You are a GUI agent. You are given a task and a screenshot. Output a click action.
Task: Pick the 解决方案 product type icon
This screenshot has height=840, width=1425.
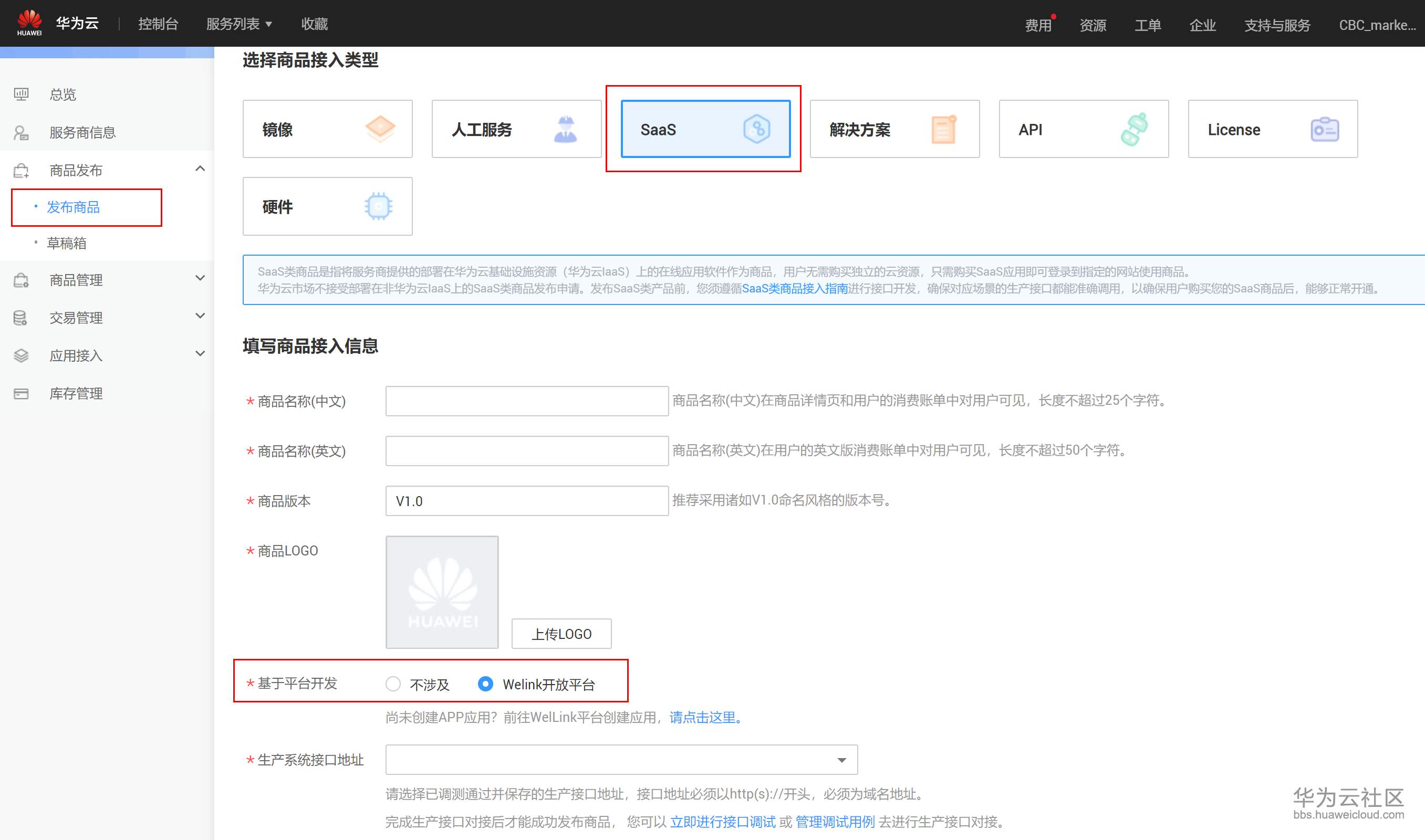pos(943,129)
